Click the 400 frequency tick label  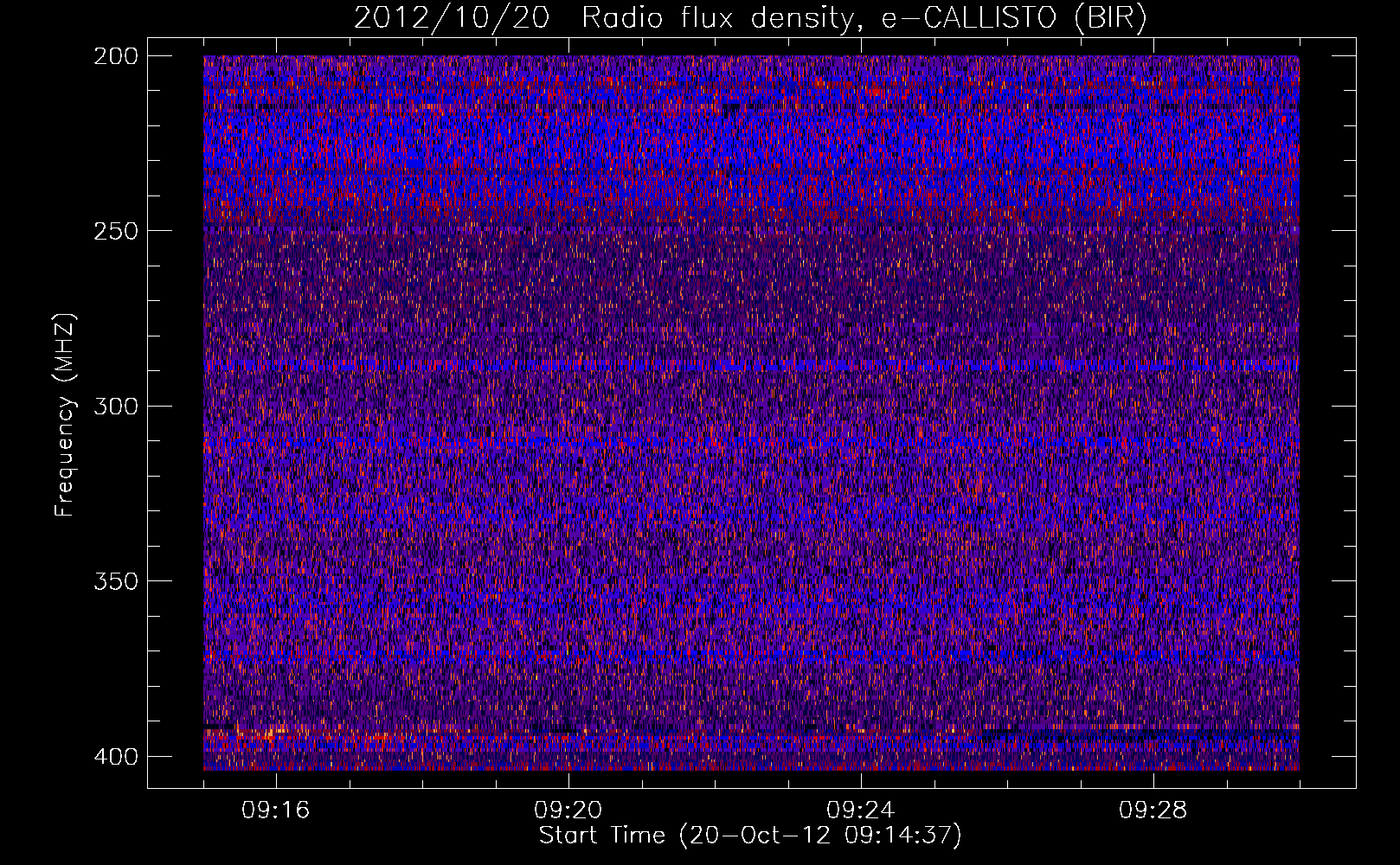click(115, 757)
